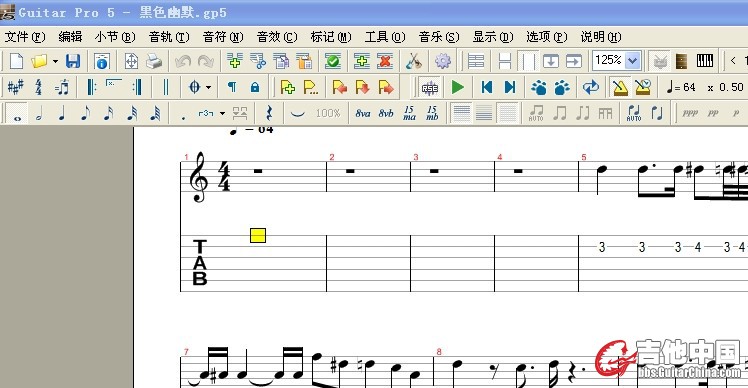748x388 pixels.
Task: Show the piano keyboard panel icon
Action: [705, 61]
